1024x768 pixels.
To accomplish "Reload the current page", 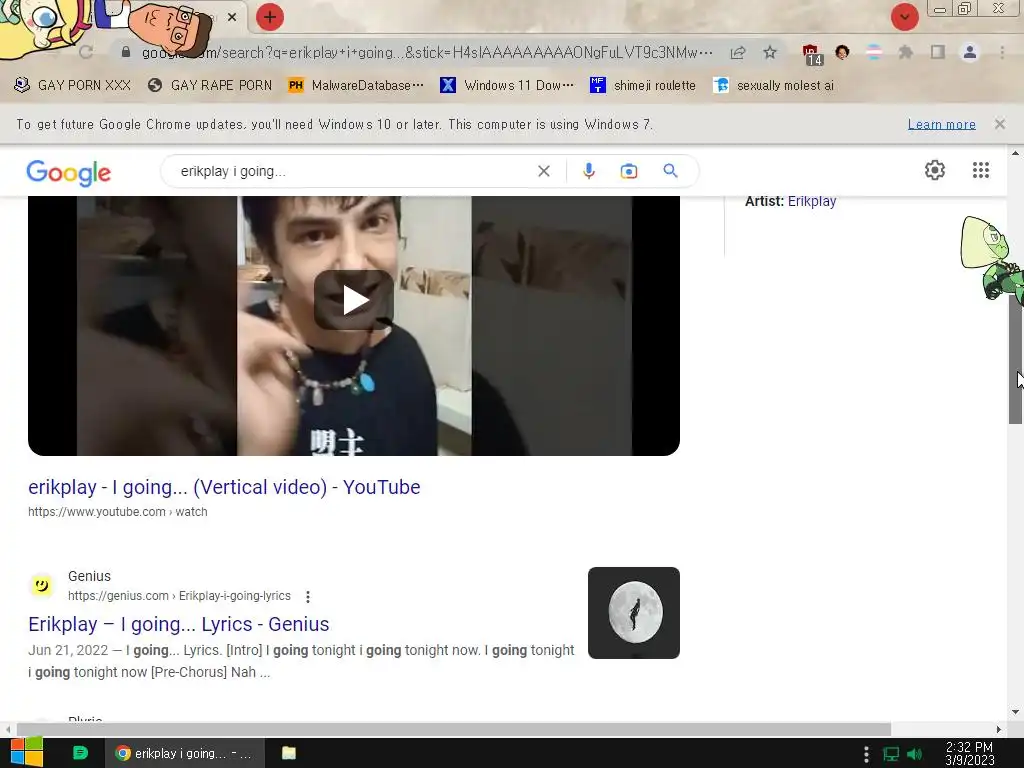I will point(86,52).
